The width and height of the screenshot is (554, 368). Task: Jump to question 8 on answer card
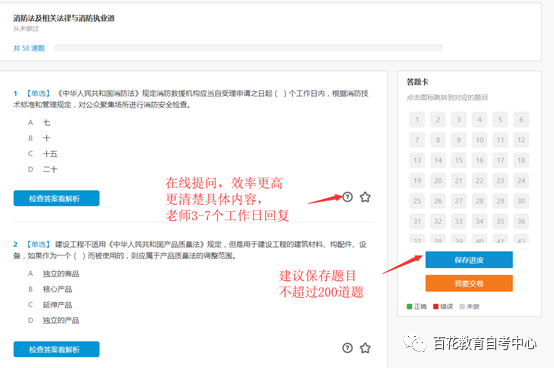point(438,140)
